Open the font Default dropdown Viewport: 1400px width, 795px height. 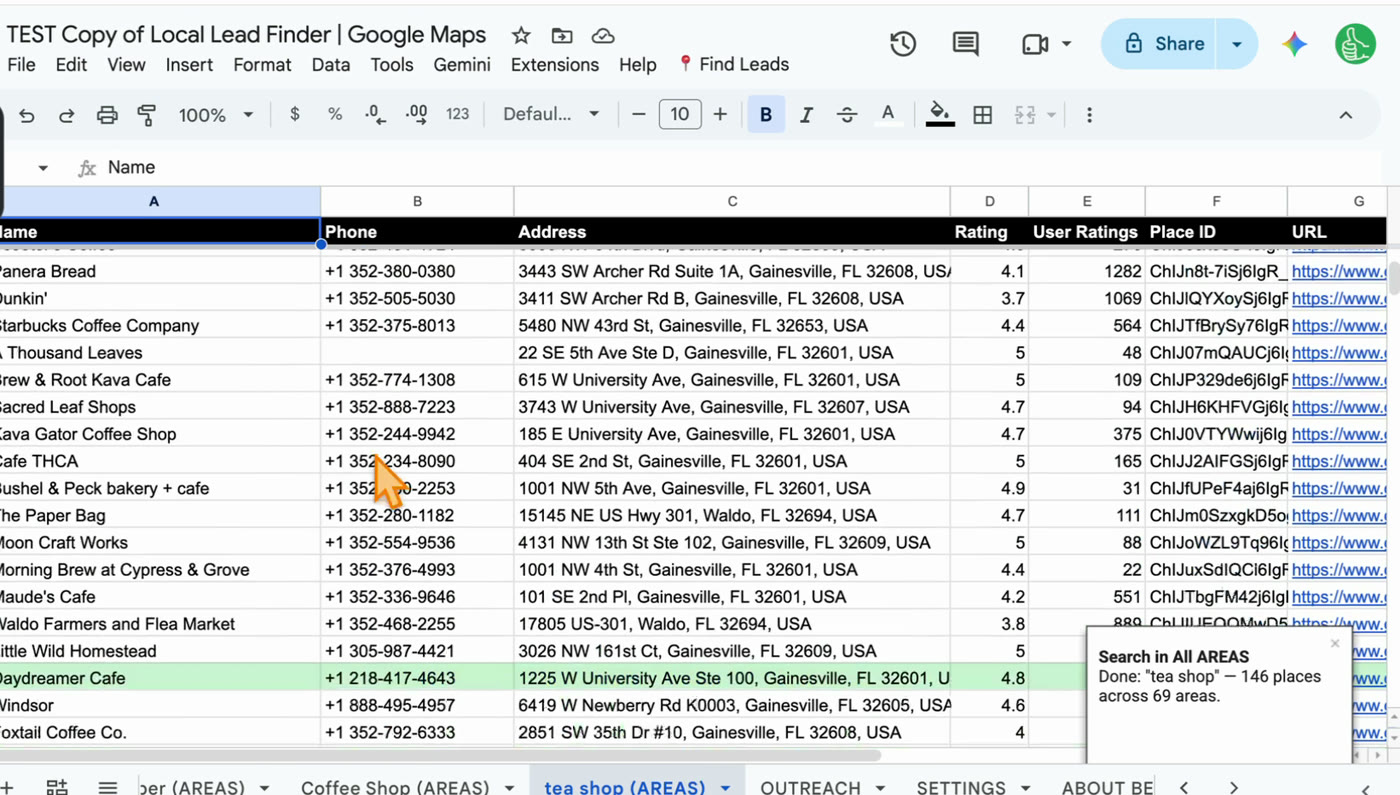click(x=551, y=114)
